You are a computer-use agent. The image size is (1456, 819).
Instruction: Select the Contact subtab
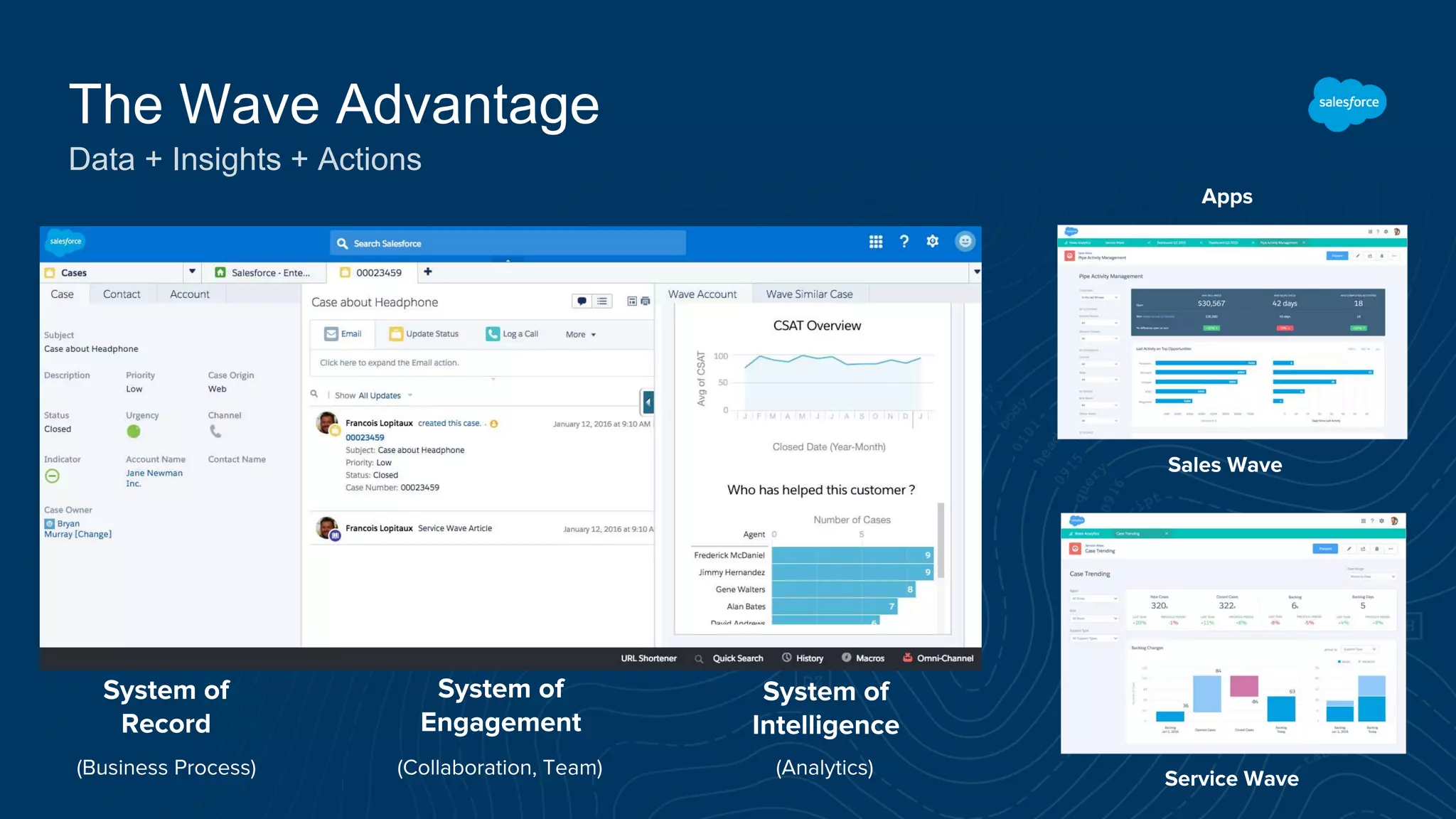(x=122, y=294)
